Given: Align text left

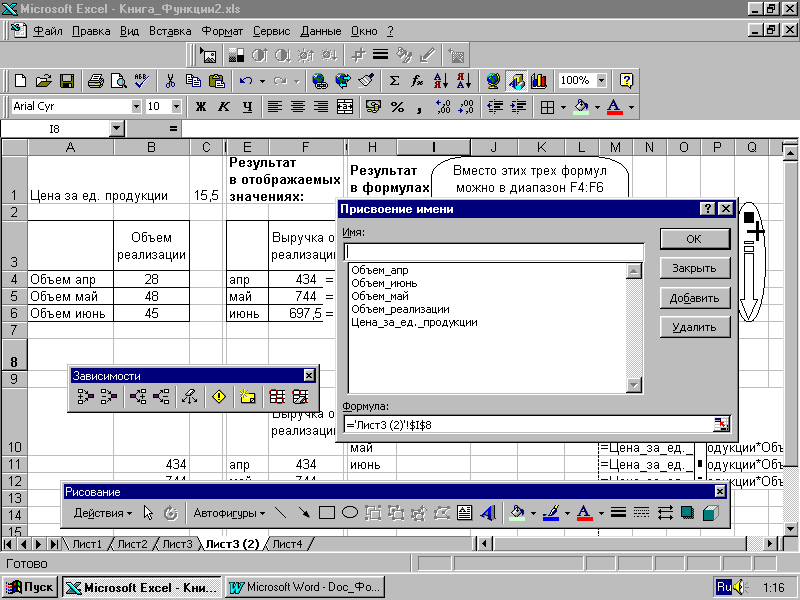Looking at the screenshot, I should (275, 107).
